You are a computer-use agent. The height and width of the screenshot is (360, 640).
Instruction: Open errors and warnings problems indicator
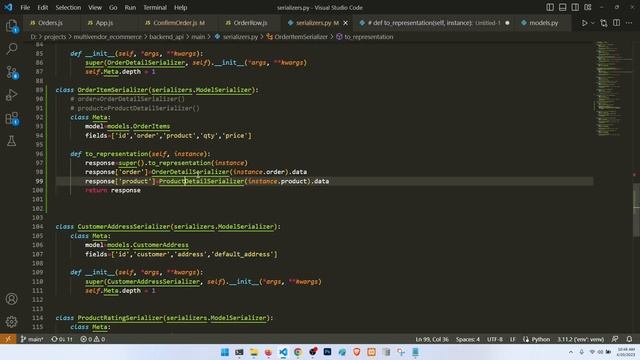(93, 339)
